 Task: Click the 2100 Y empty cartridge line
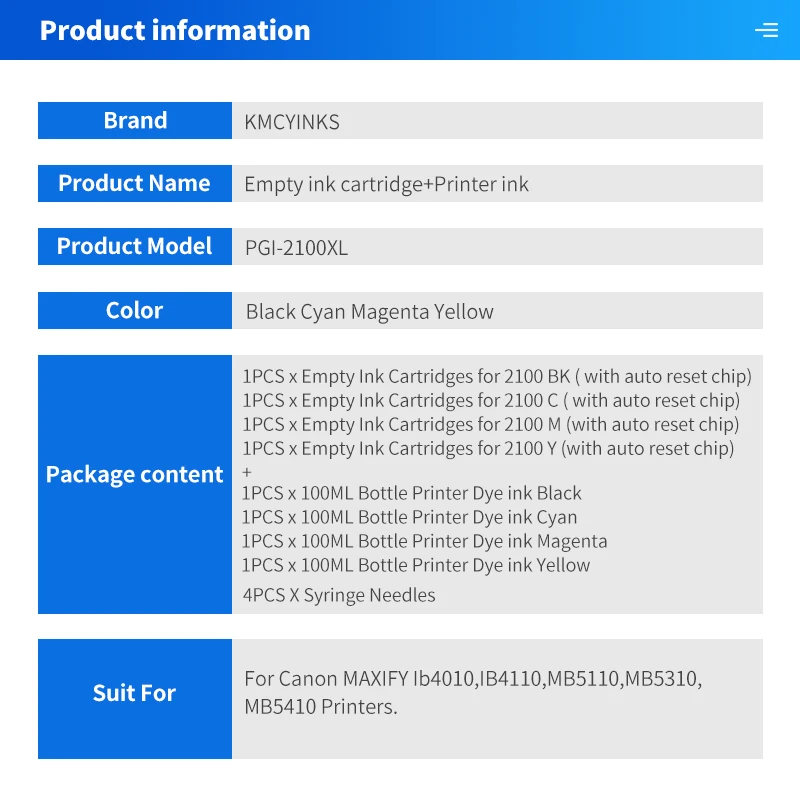[488, 448]
